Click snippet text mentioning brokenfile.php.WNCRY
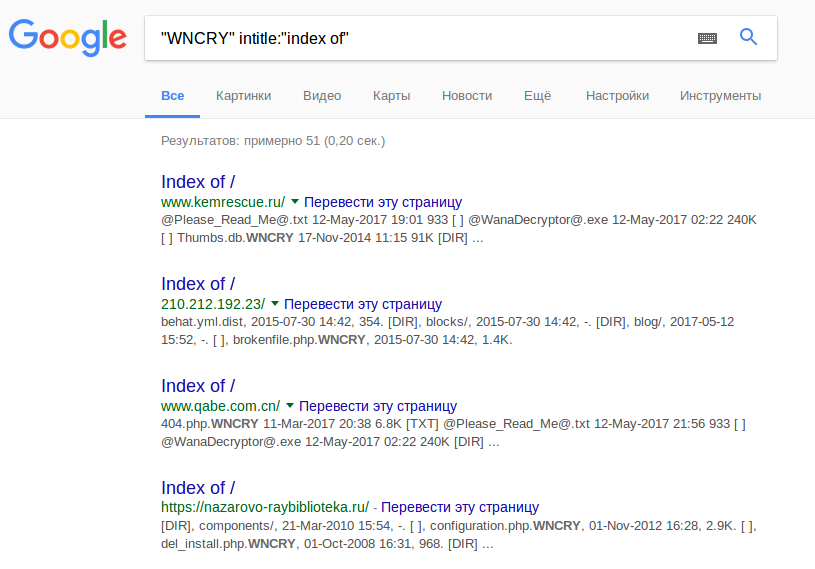This screenshot has height=569, width=815. click(x=448, y=330)
